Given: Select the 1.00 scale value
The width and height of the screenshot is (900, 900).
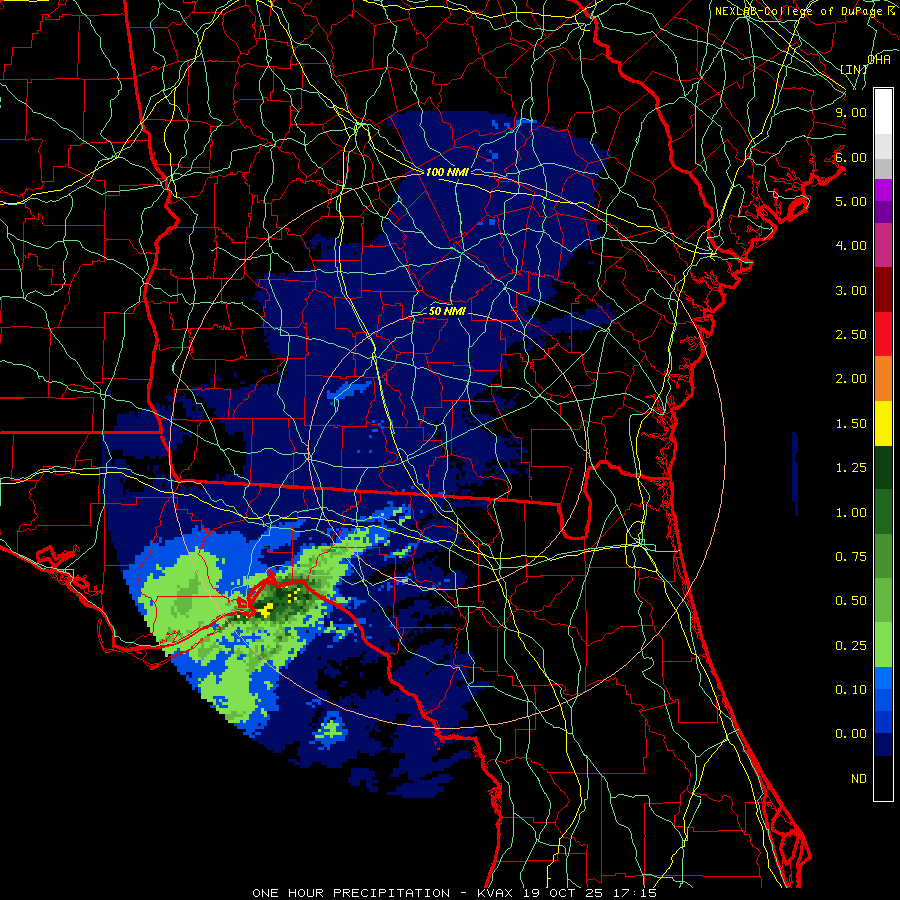Looking at the screenshot, I should 851,513.
